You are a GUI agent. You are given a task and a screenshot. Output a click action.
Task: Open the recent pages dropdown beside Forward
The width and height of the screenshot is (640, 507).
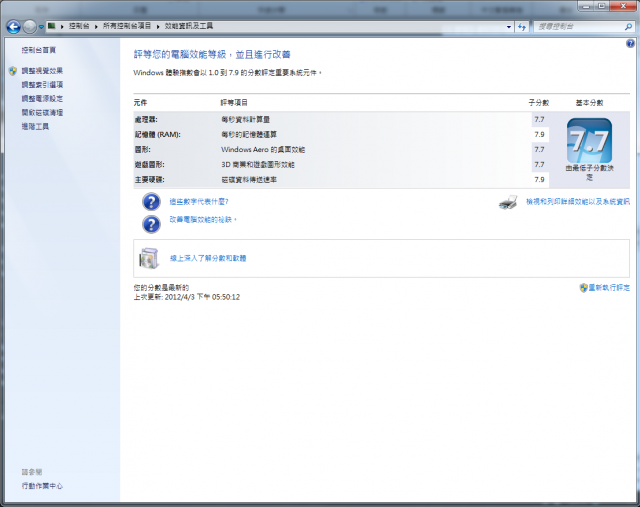[41, 27]
